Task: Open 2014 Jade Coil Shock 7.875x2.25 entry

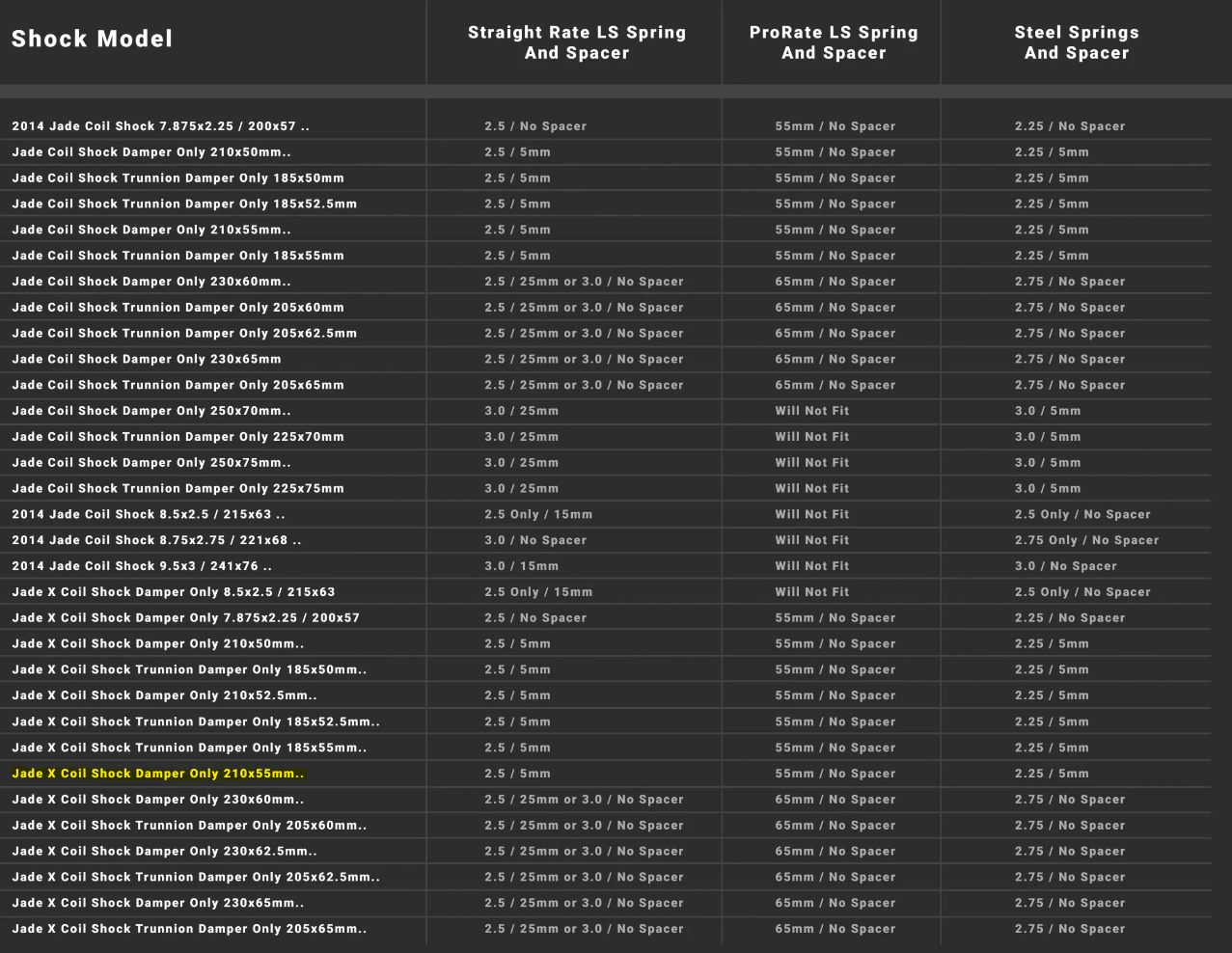Action: click(160, 126)
